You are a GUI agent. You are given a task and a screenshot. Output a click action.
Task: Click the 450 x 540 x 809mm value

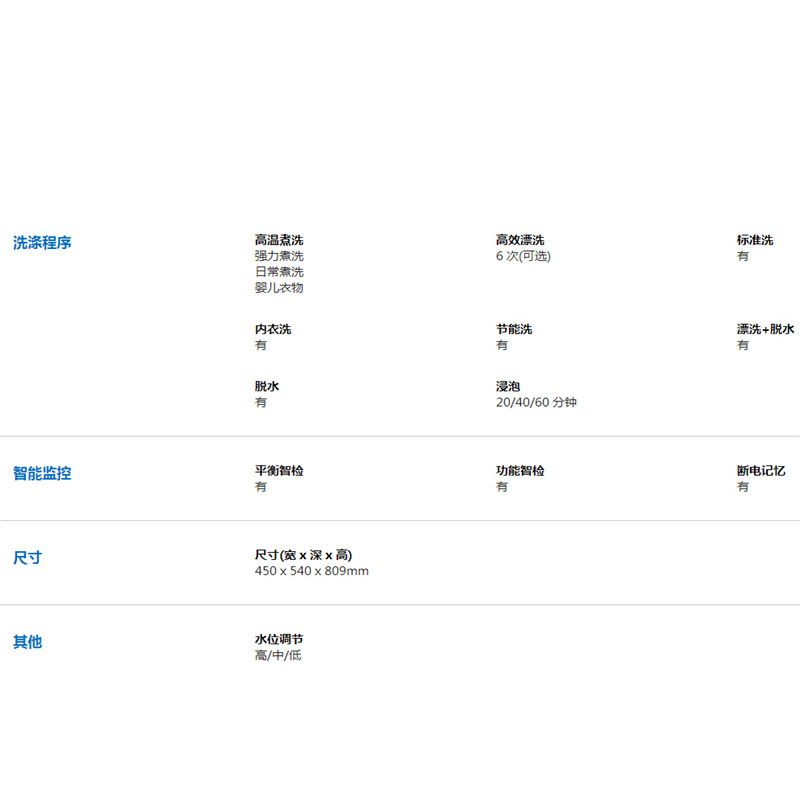click(312, 571)
